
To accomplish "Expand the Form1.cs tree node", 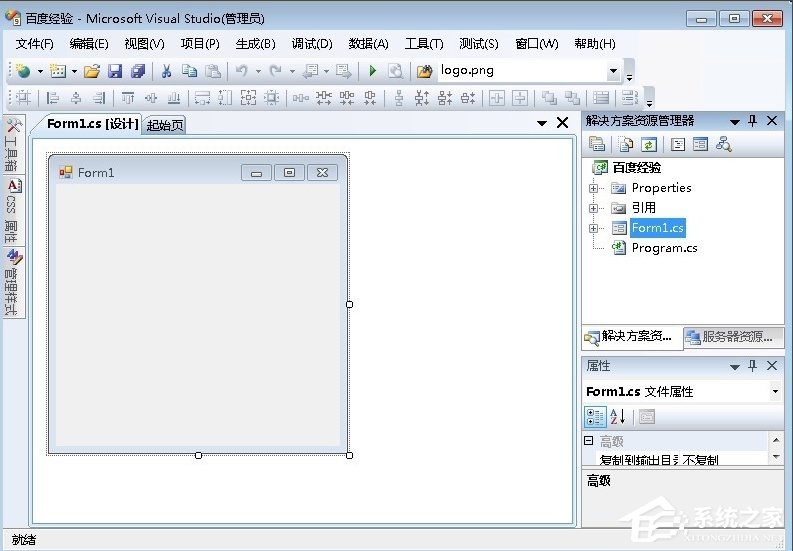I will point(594,228).
